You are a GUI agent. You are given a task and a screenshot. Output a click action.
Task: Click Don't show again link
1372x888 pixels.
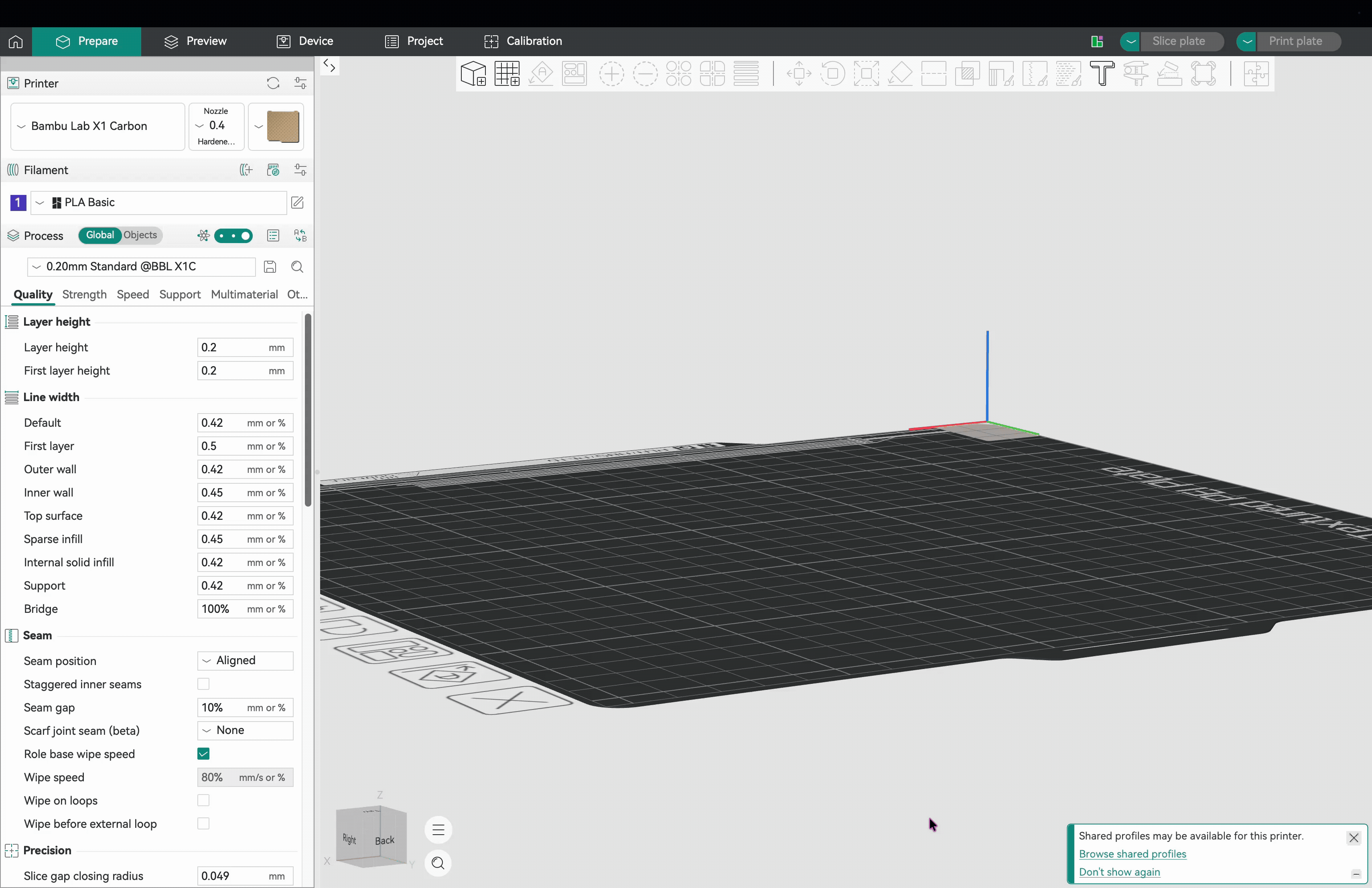coord(1119,872)
